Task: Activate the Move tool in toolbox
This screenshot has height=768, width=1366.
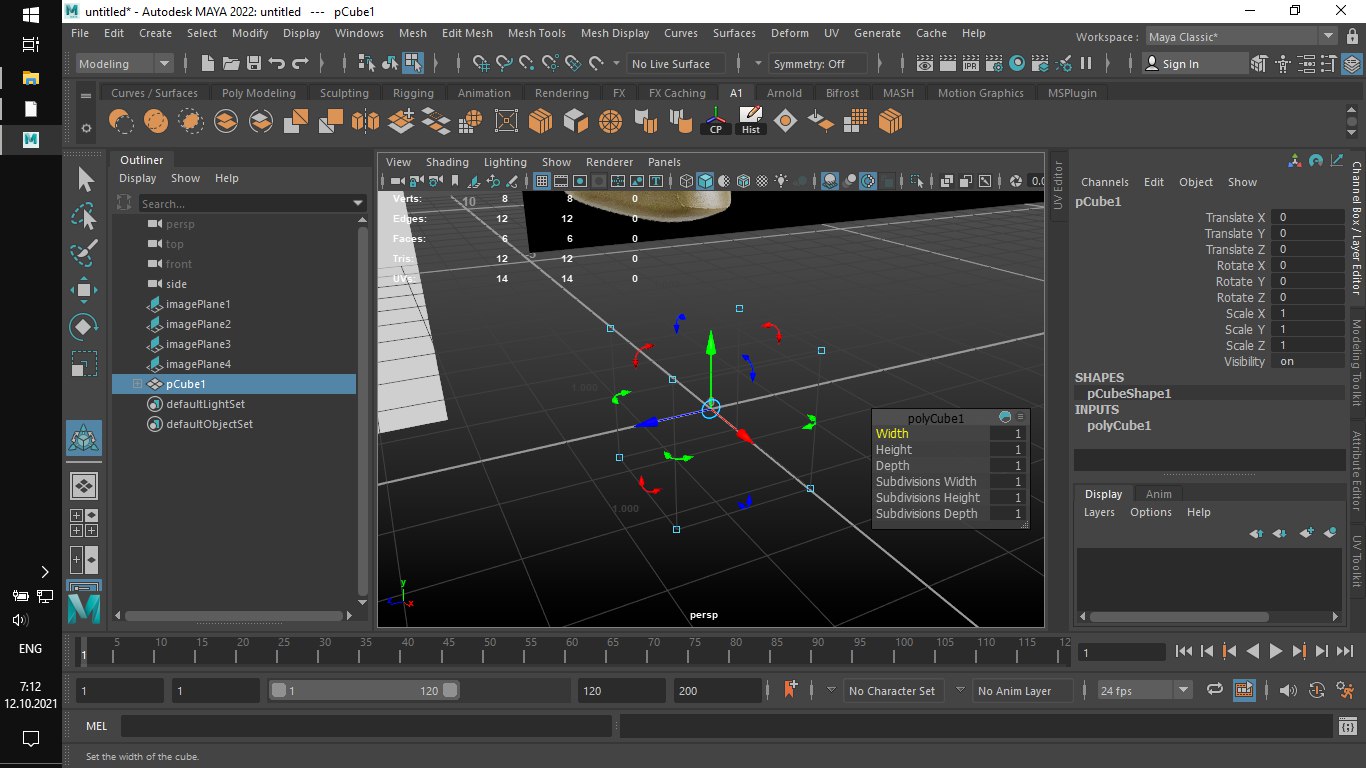Action: (x=85, y=290)
